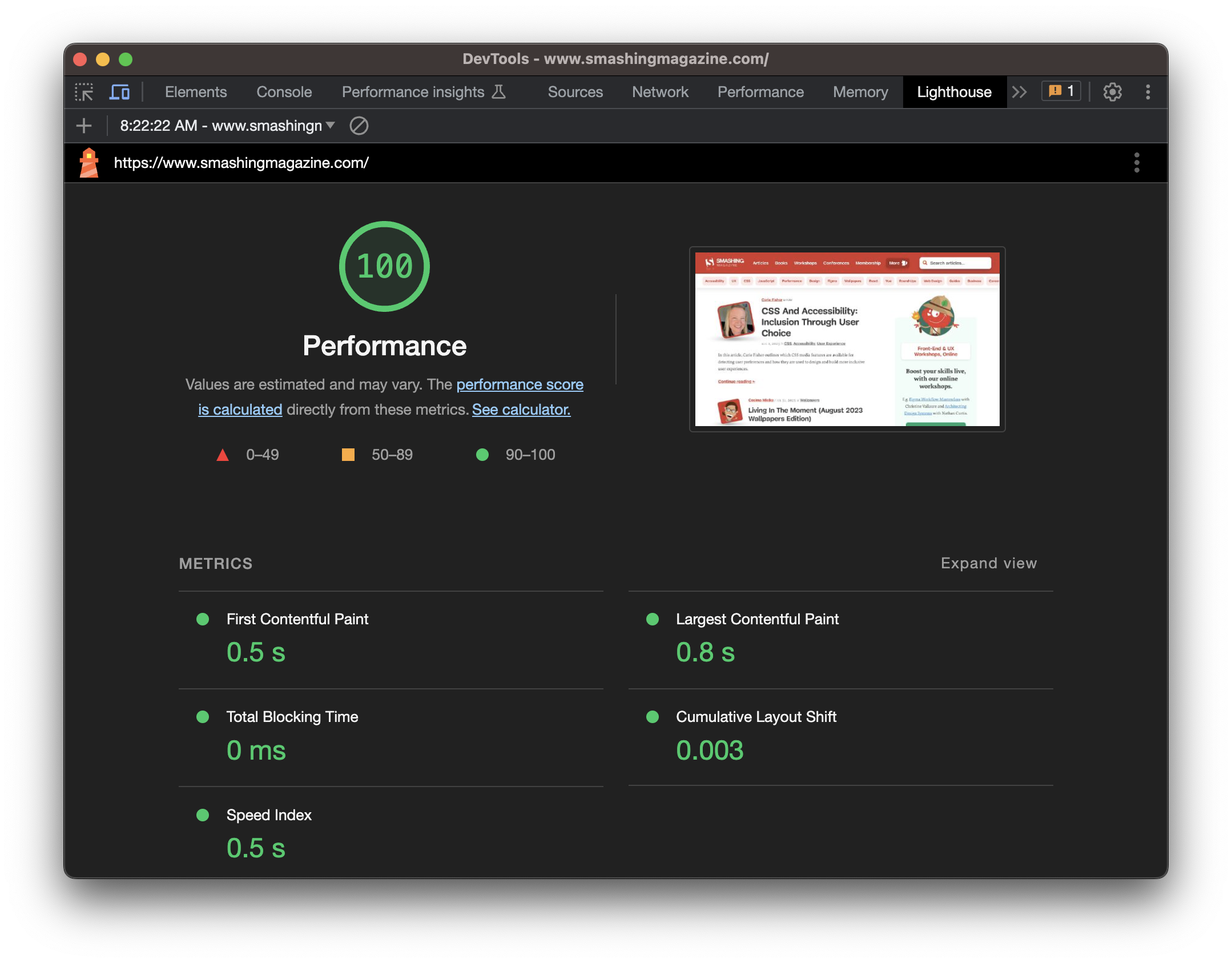Screen dimensions: 1232x963
Task: Expand the hidden tabs chevron
Action: [1020, 91]
